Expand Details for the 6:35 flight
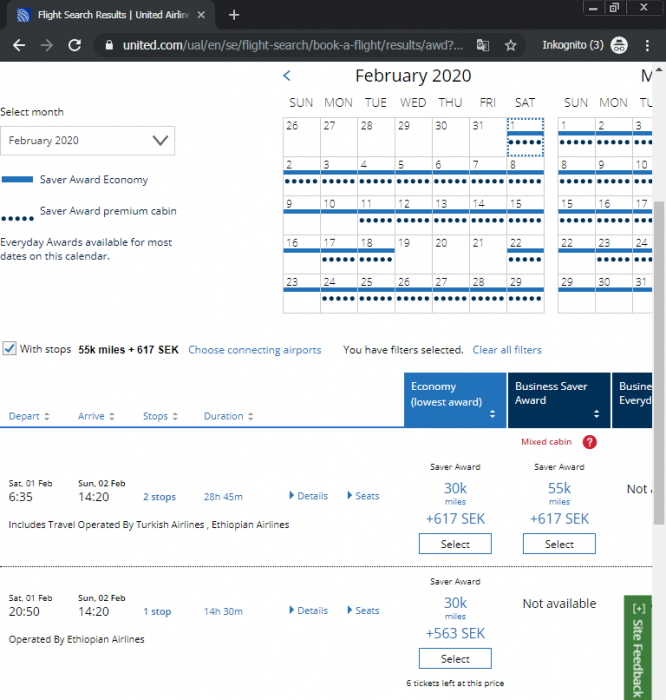Viewport: 666px width, 700px height. pos(308,496)
